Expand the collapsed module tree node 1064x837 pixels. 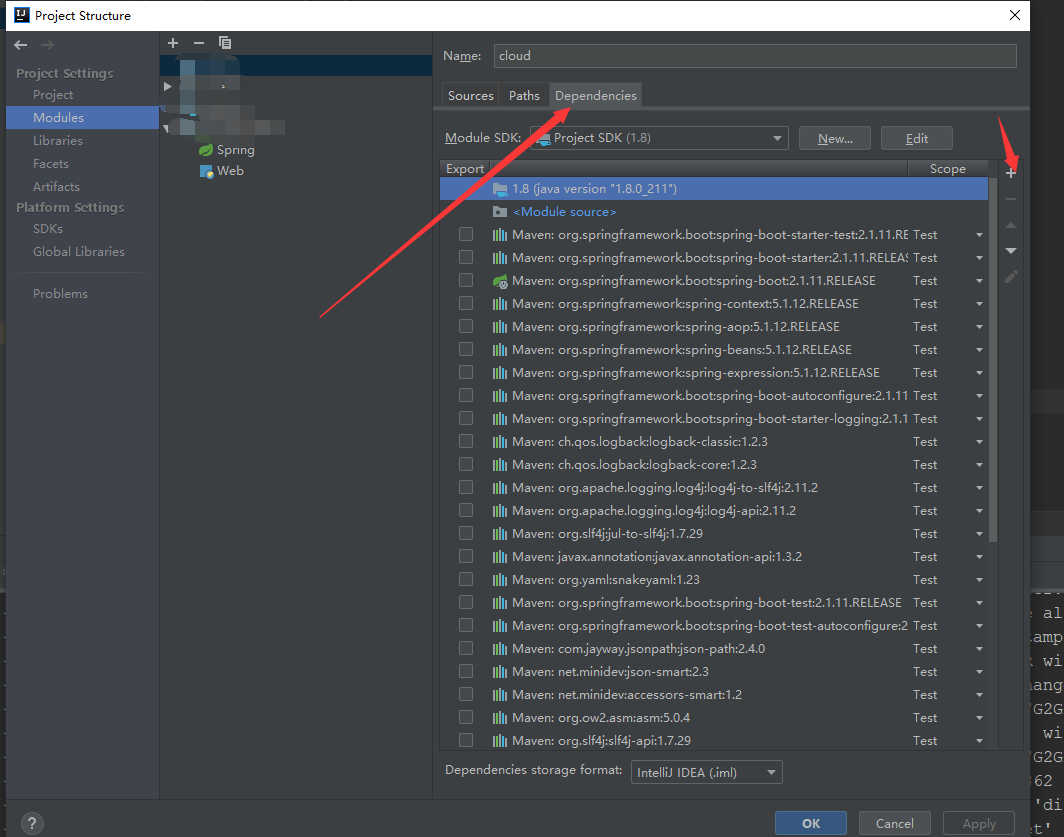coord(168,86)
